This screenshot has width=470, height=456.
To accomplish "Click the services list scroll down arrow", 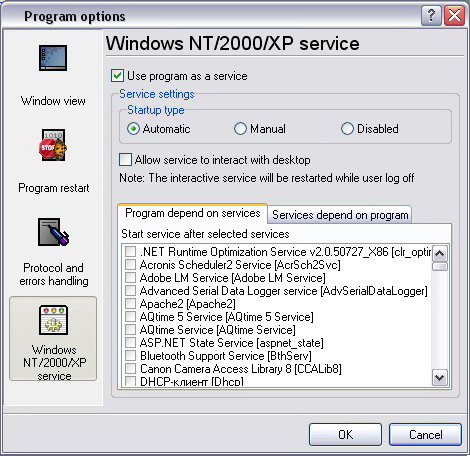I will (x=440, y=378).
